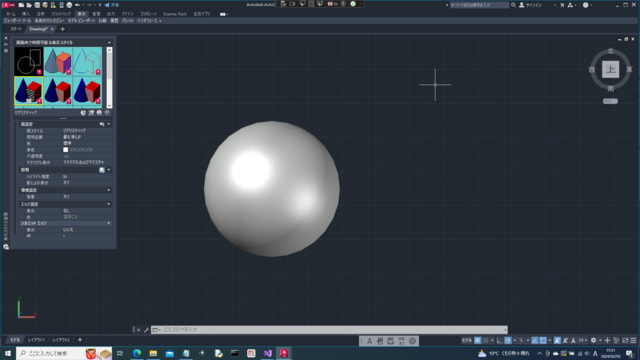Collapse the Face Settings section arrow
Screen dimensions: 640x360
coord(109,124)
